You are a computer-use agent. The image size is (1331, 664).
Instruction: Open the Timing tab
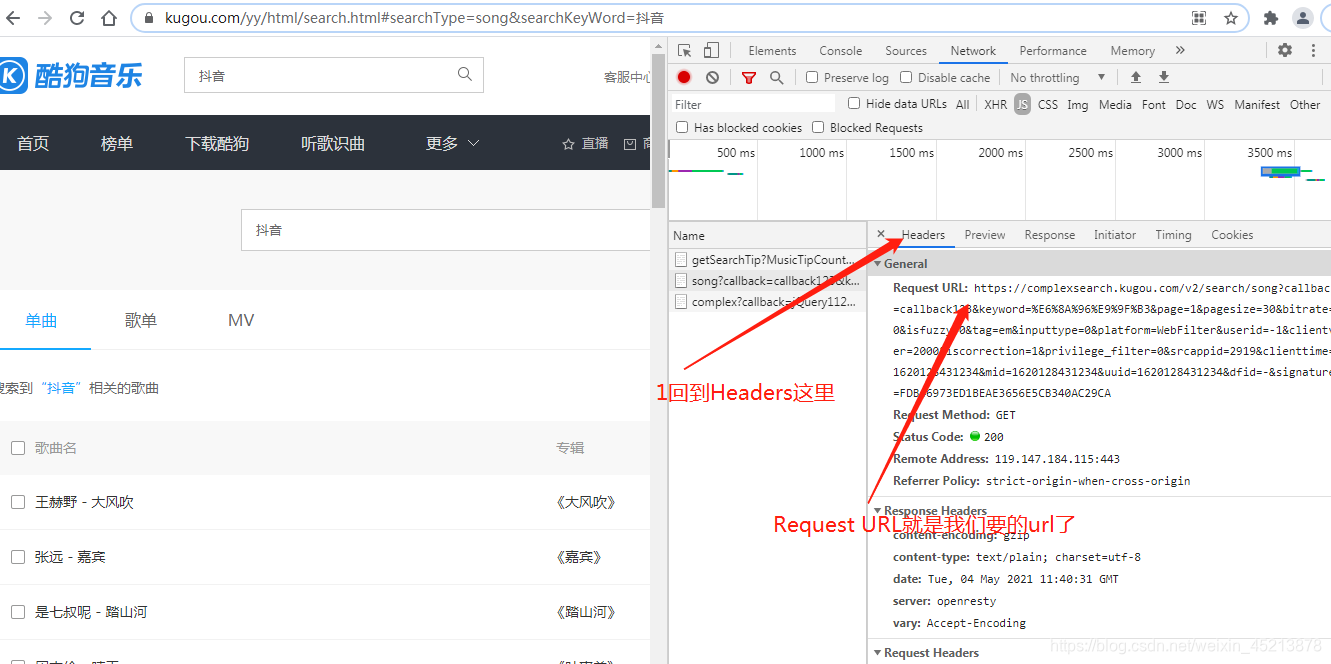(x=1173, y=235)
